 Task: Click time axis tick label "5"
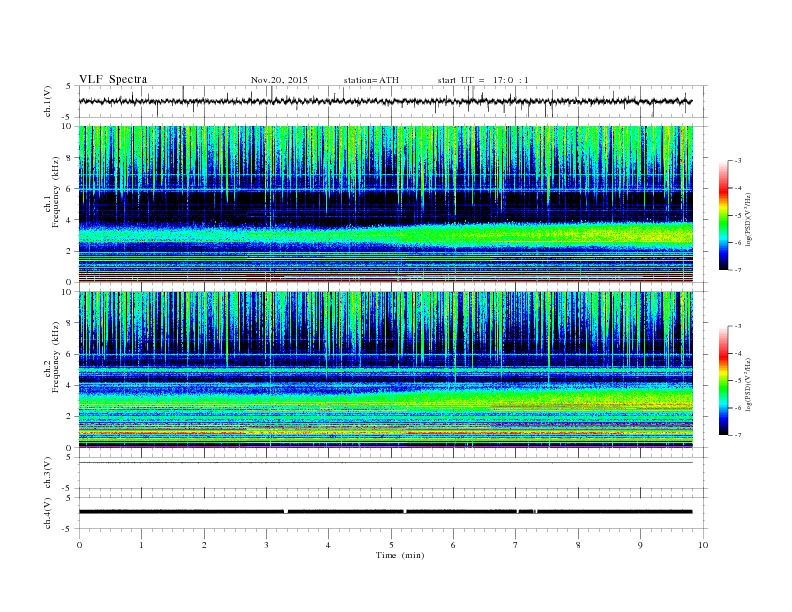pos(391,545)
